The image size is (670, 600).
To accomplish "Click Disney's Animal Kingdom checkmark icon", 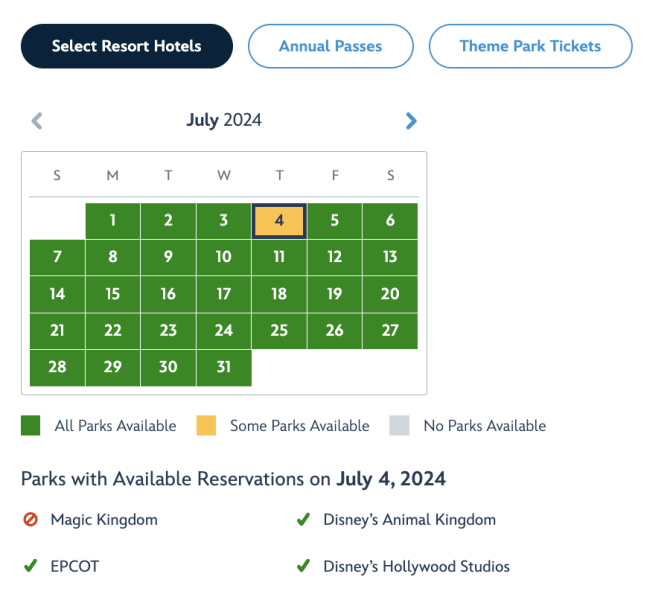I will click(302, 520).
